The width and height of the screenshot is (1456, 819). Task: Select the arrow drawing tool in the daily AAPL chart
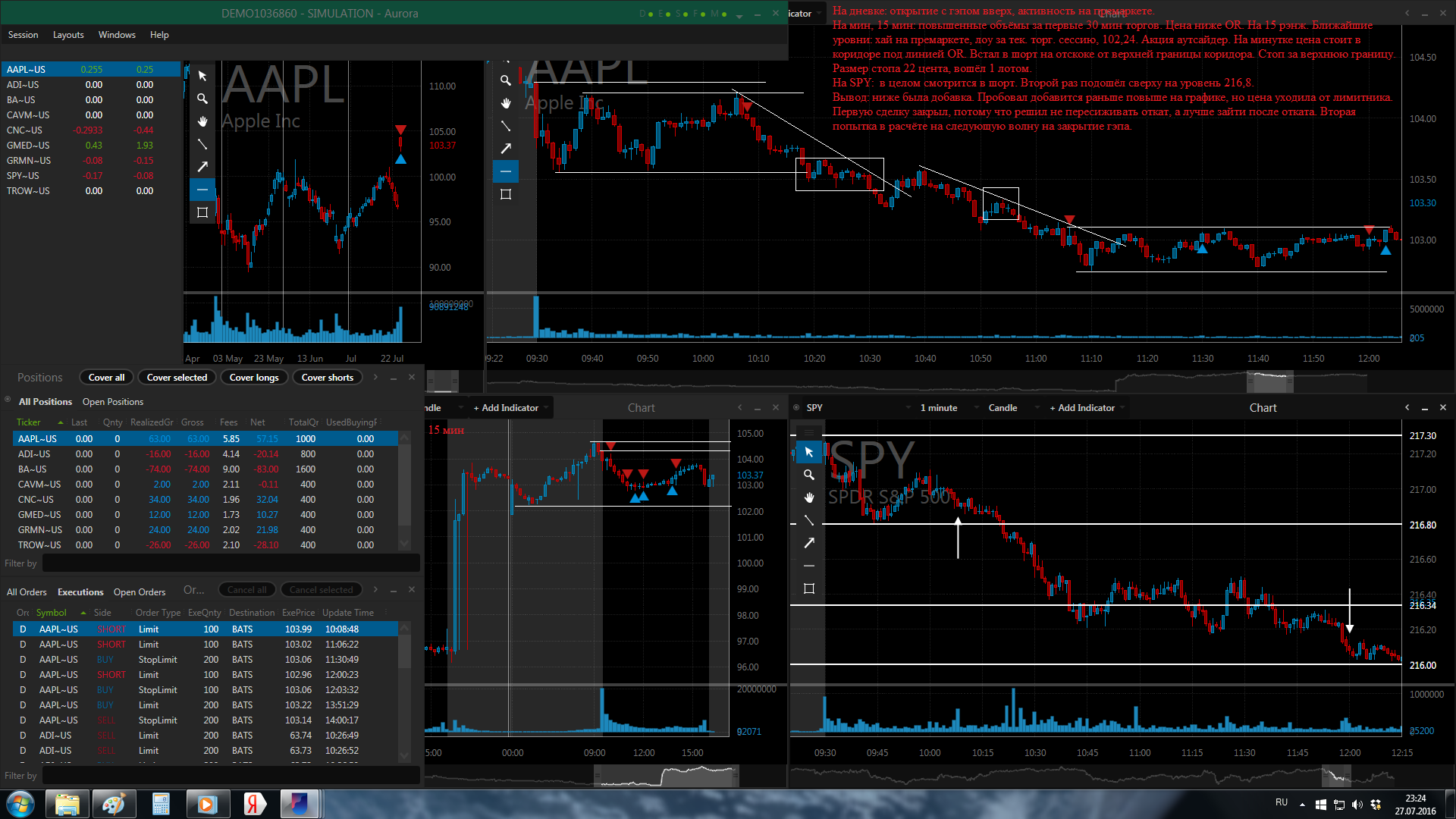[202, 167]
